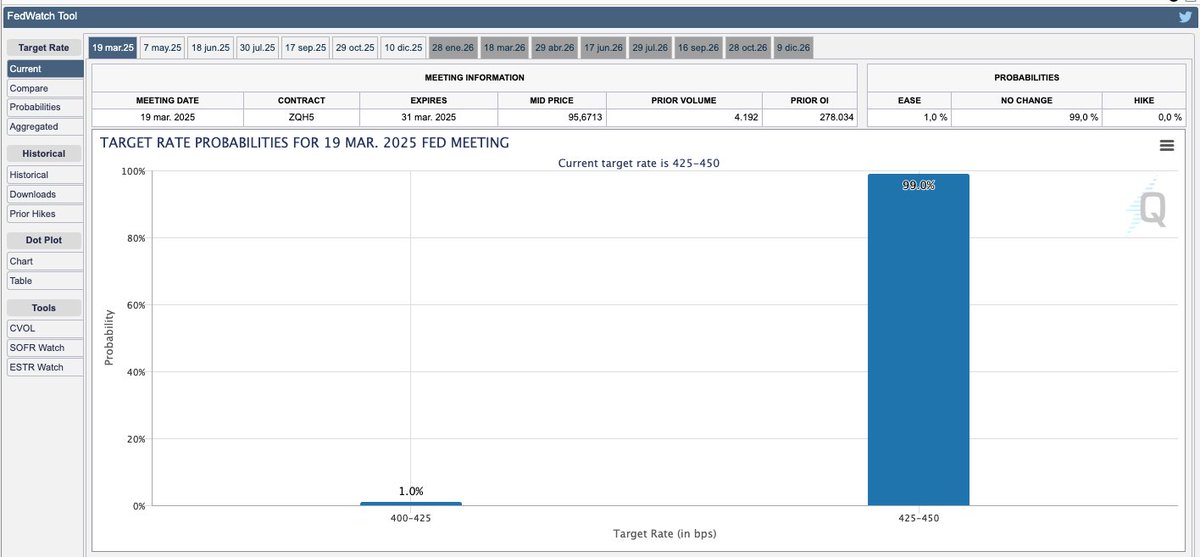Open the Historical sidebar item
The width and height of the screenshot is (1200, 557).
[44, 175]
